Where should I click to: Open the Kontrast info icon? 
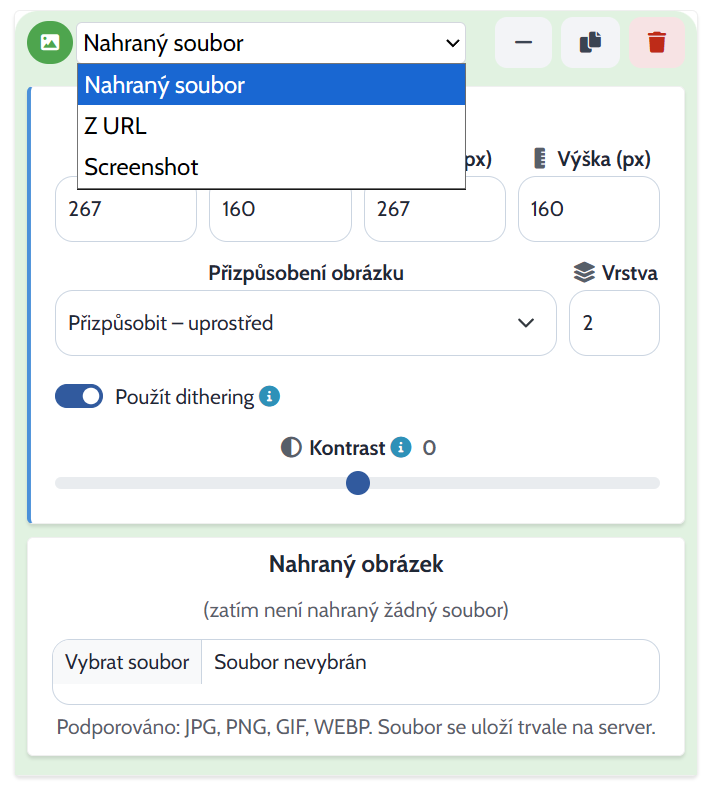point(401,447)
